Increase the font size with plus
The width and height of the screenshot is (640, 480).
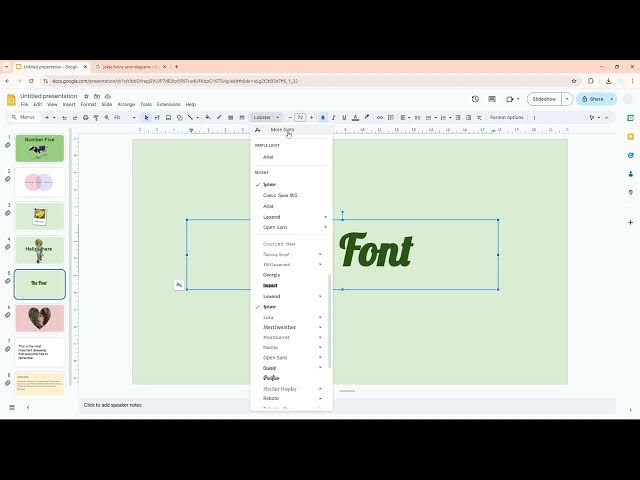click(311, 118)
